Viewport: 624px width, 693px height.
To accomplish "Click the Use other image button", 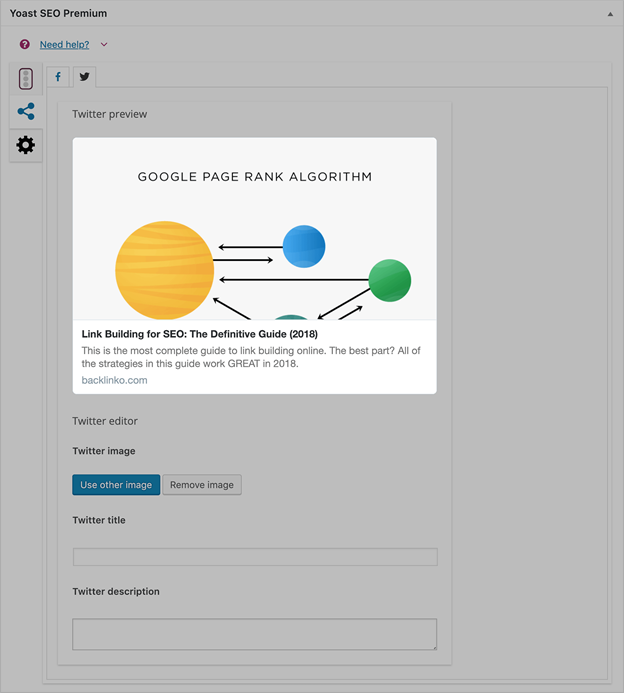I will click(x=116, y=485).
